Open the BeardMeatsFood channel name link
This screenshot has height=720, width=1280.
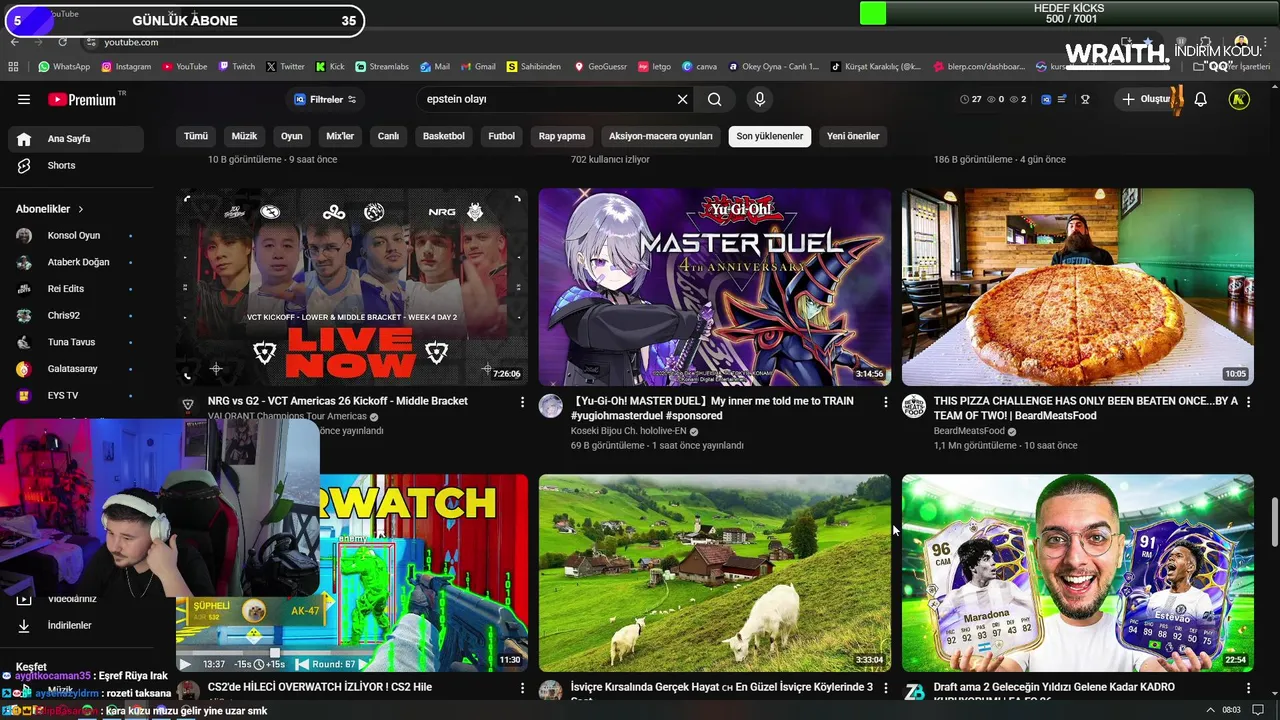969,431
